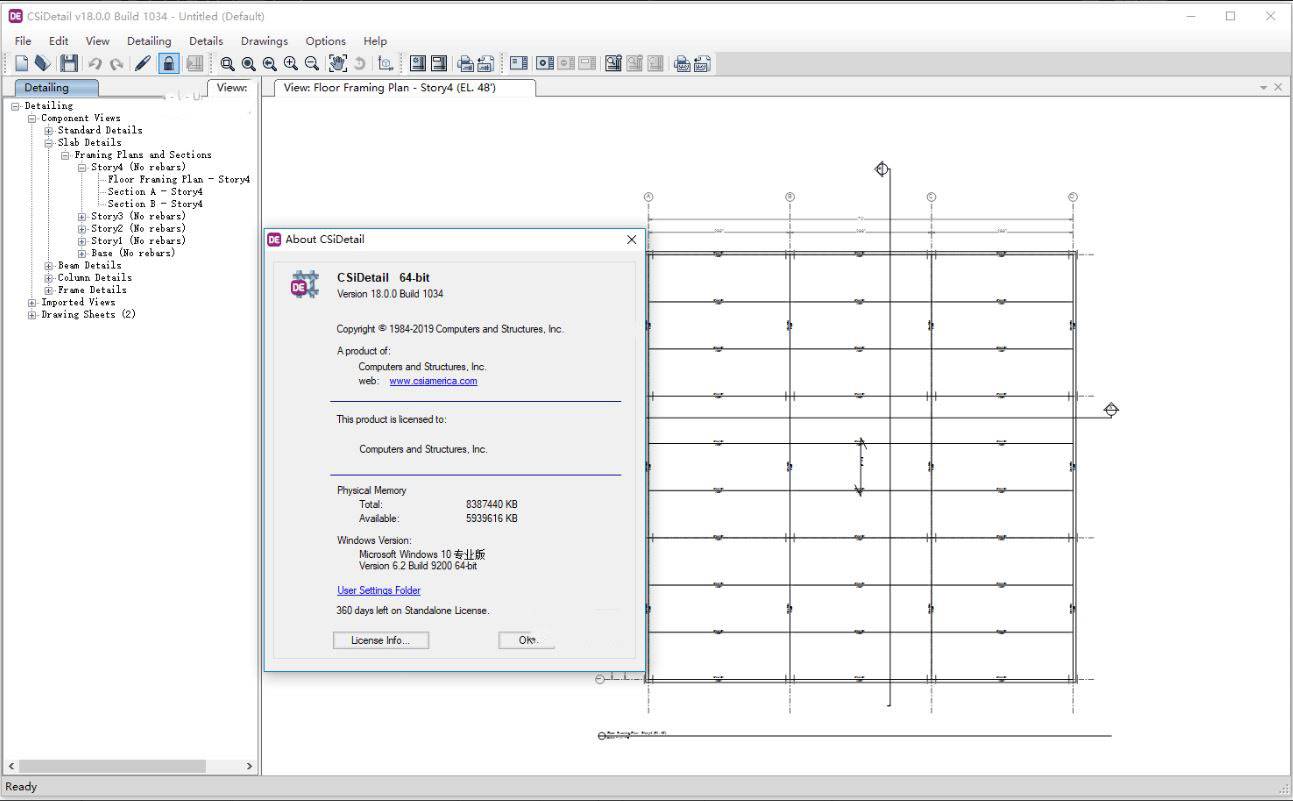Expand the Story3 (No rebars) node
1293x801 pixels.
82,216
